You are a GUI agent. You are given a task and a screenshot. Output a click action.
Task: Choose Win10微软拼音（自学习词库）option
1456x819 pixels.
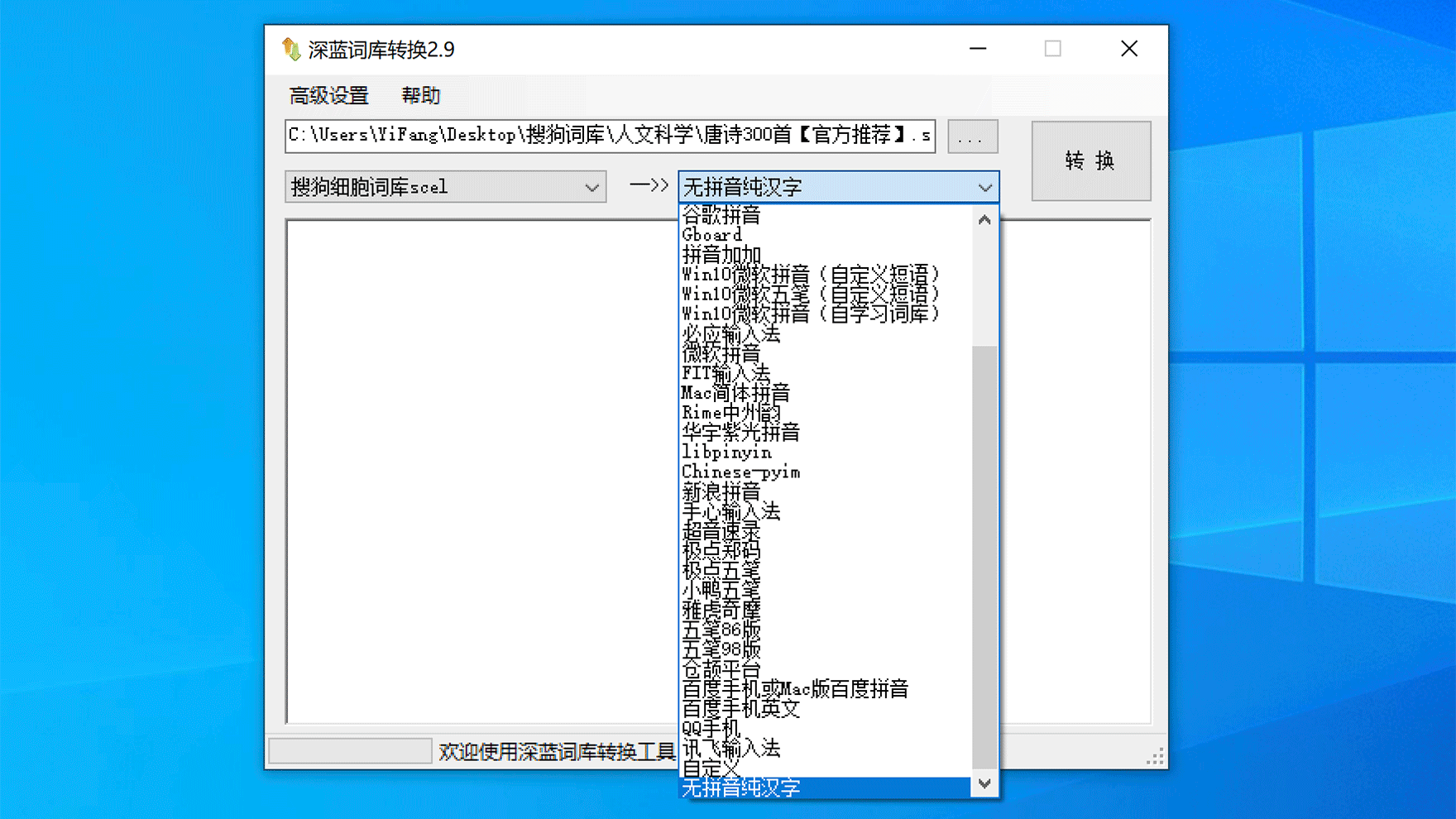click(x=825, y=314)
